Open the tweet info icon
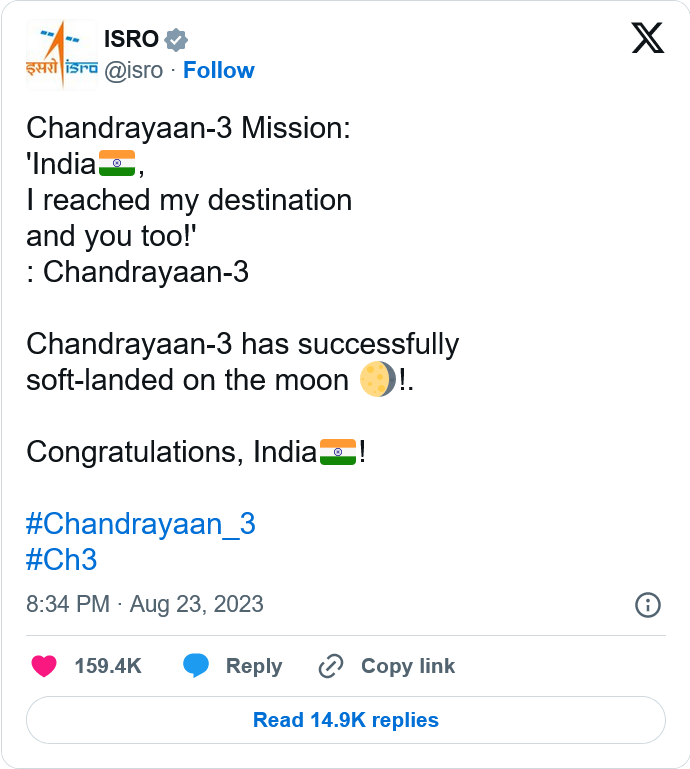Image resolution: width=690 pixels, height=769 pixels. pyautogui.click(x=648, y=604)
